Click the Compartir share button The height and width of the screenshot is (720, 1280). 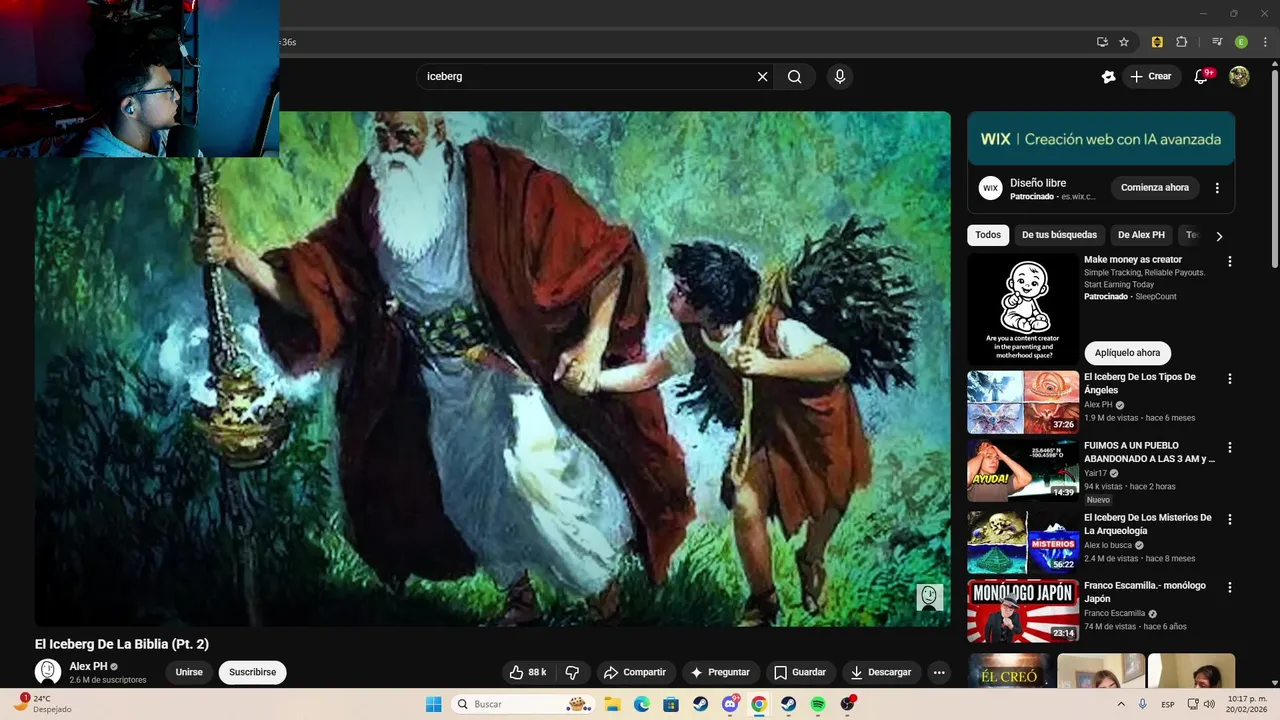coord(634,672)
